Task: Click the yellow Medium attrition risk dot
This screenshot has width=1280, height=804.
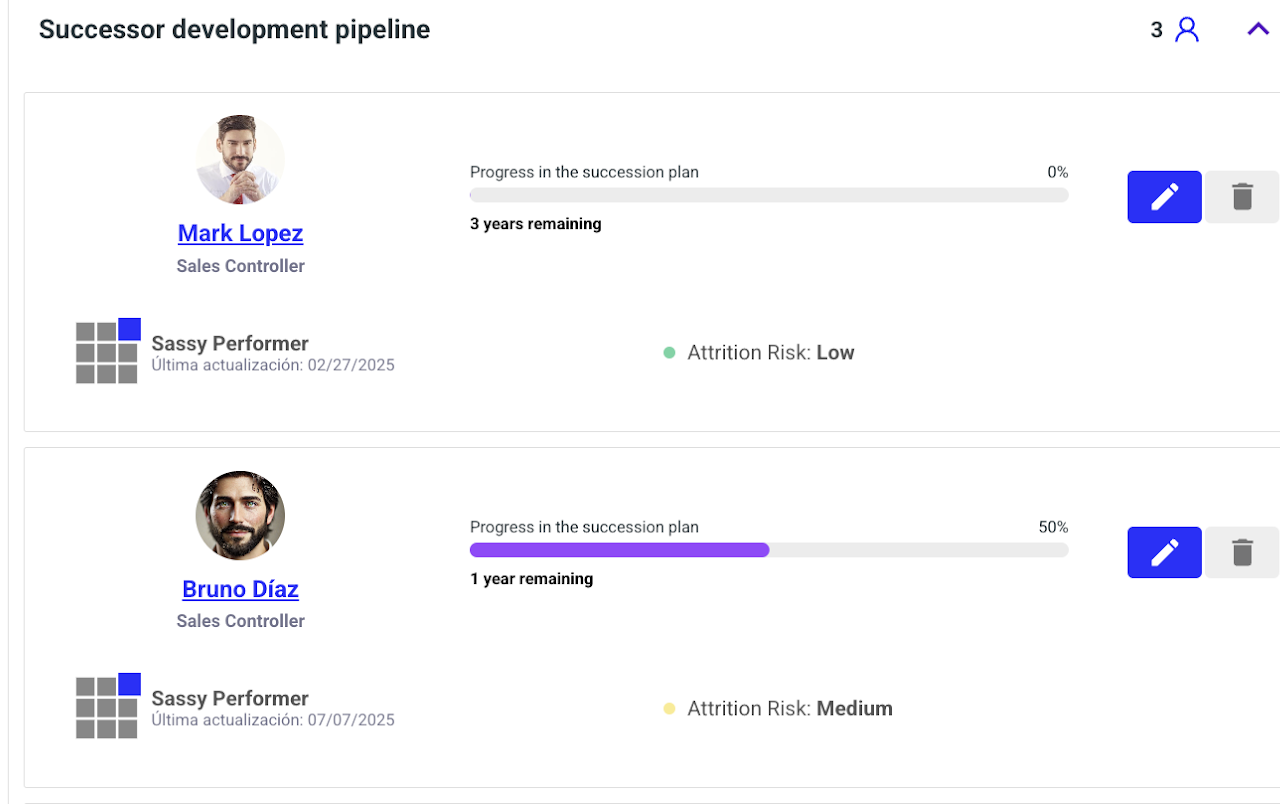Action: tap(669, 709)
